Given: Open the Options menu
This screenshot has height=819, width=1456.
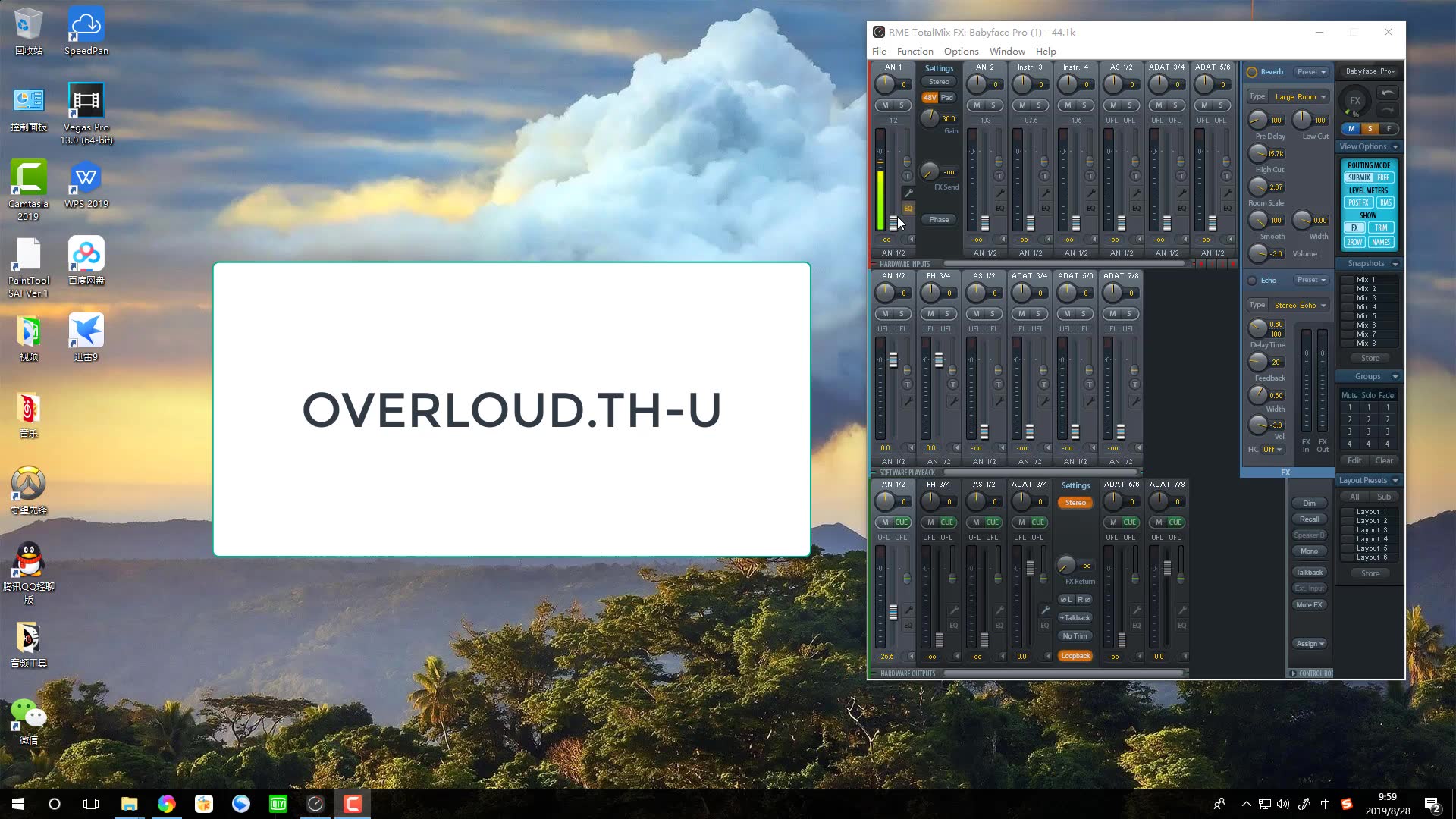Looking at the screenshot, I should (961, 52).
